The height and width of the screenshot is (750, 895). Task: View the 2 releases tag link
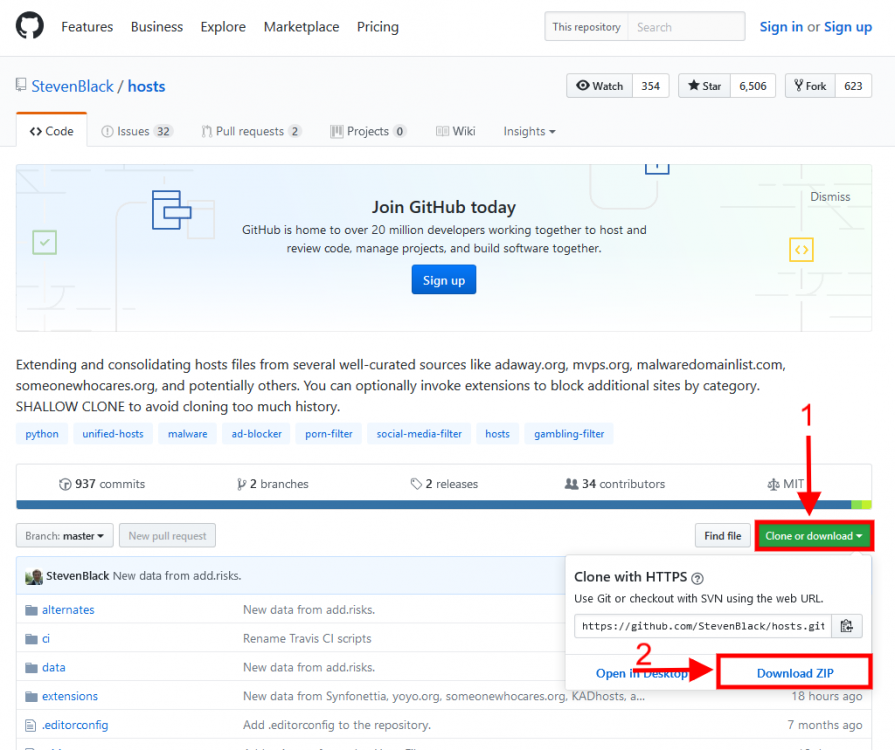click(x=447, y=484)
